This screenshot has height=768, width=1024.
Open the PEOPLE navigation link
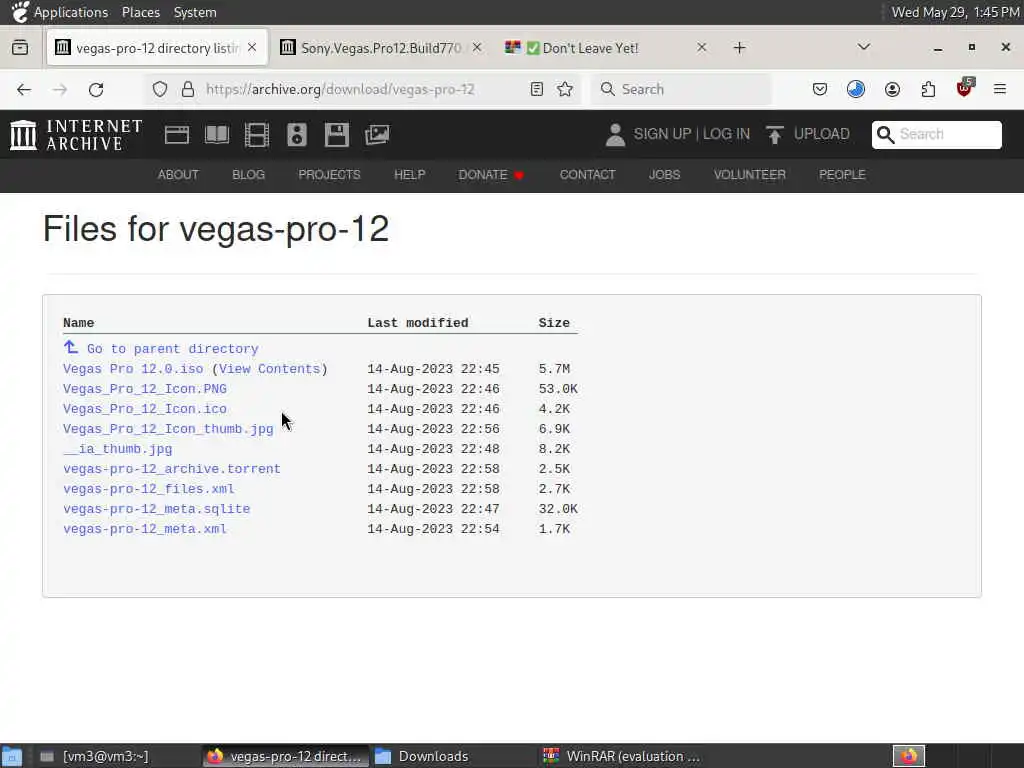pos(842,174)
